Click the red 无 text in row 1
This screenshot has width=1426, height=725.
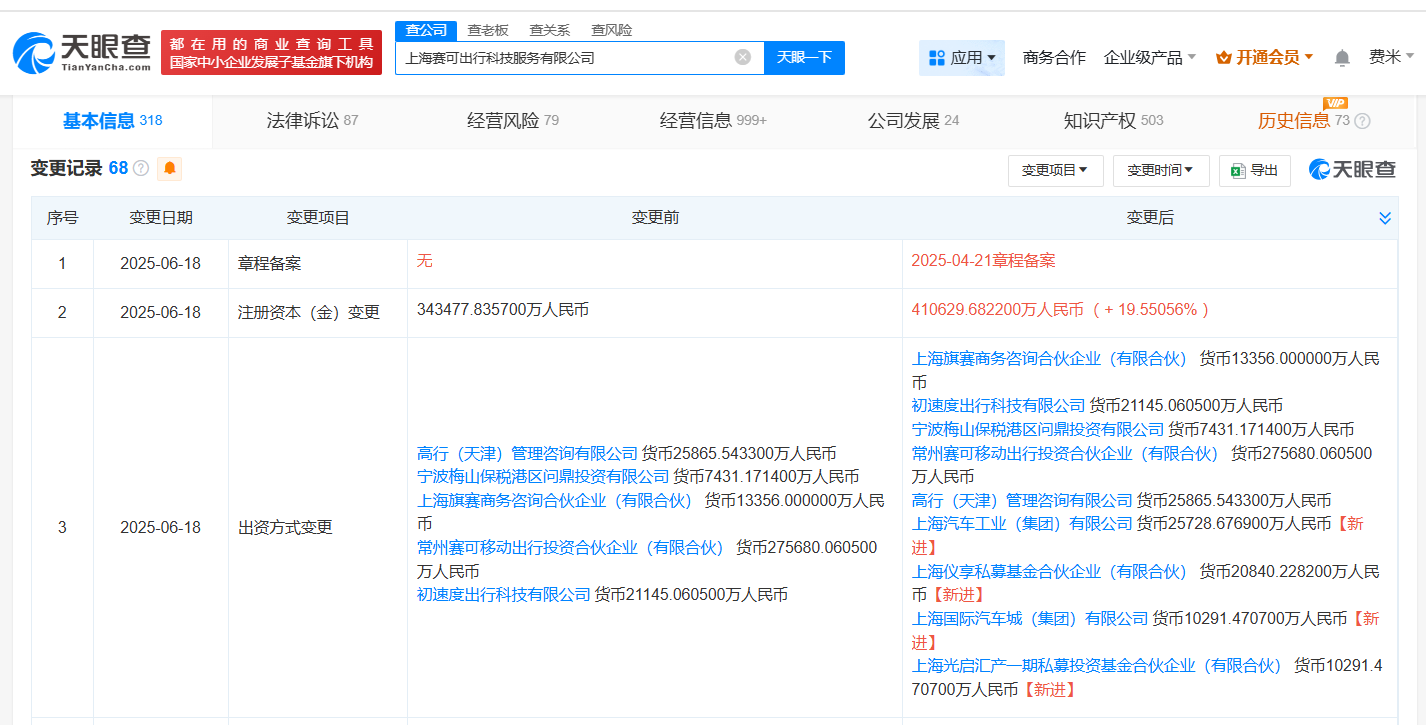click(425, 261)
